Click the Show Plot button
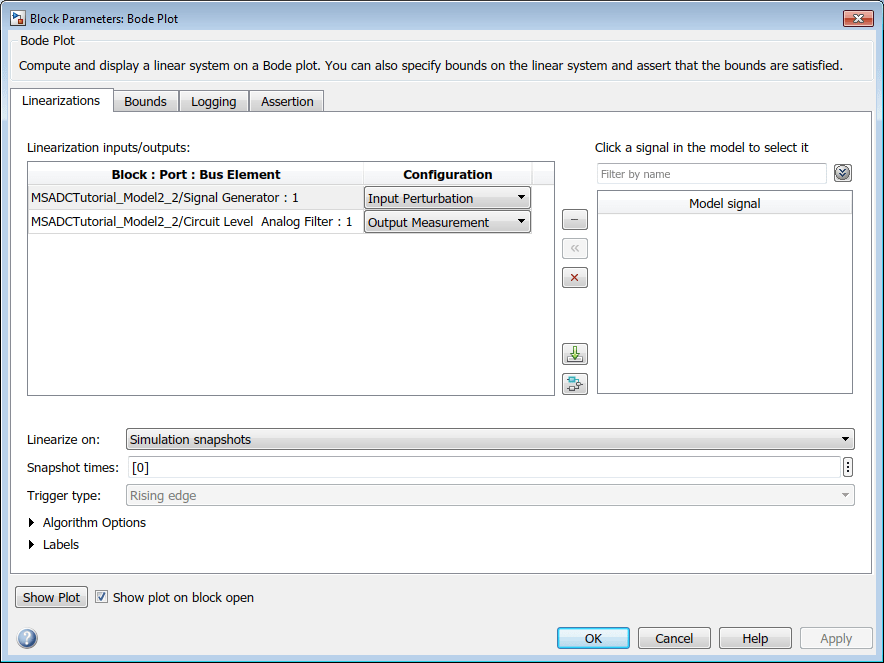Image resolution: width=884 pixels, height=663 pixels. tap(51, 597)
